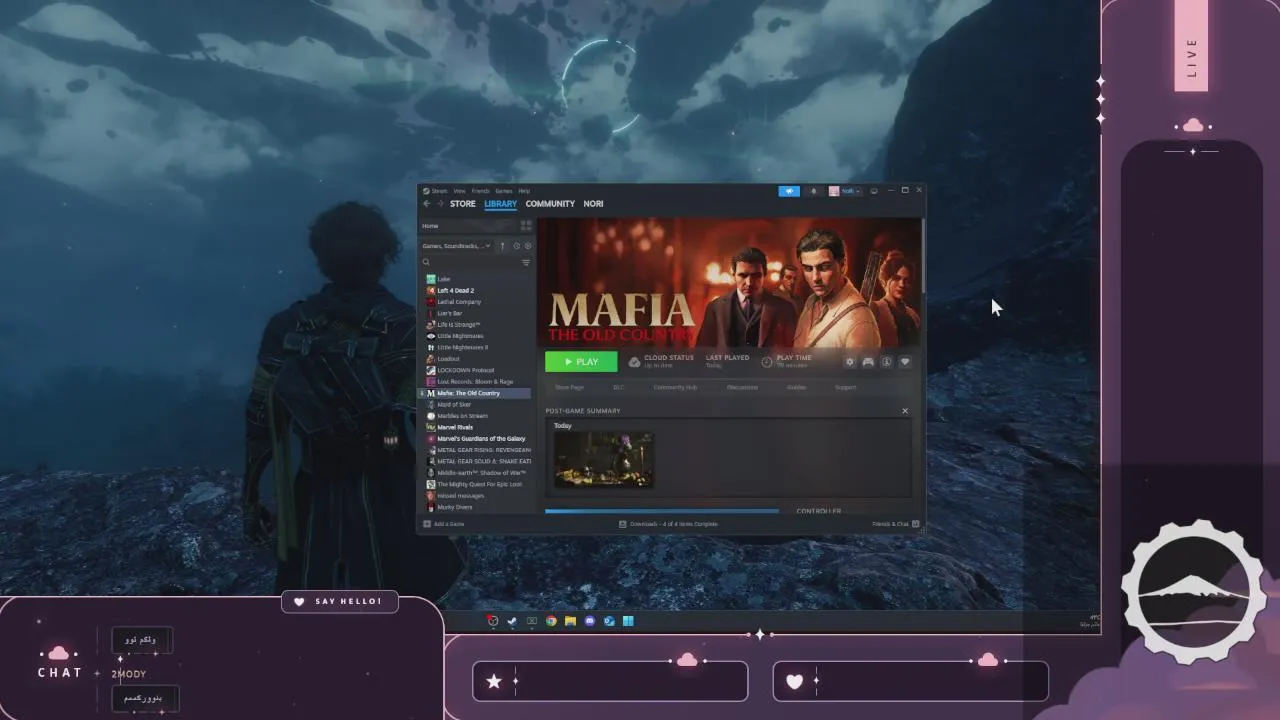Show game info icon for Mafia

(886, 362)
